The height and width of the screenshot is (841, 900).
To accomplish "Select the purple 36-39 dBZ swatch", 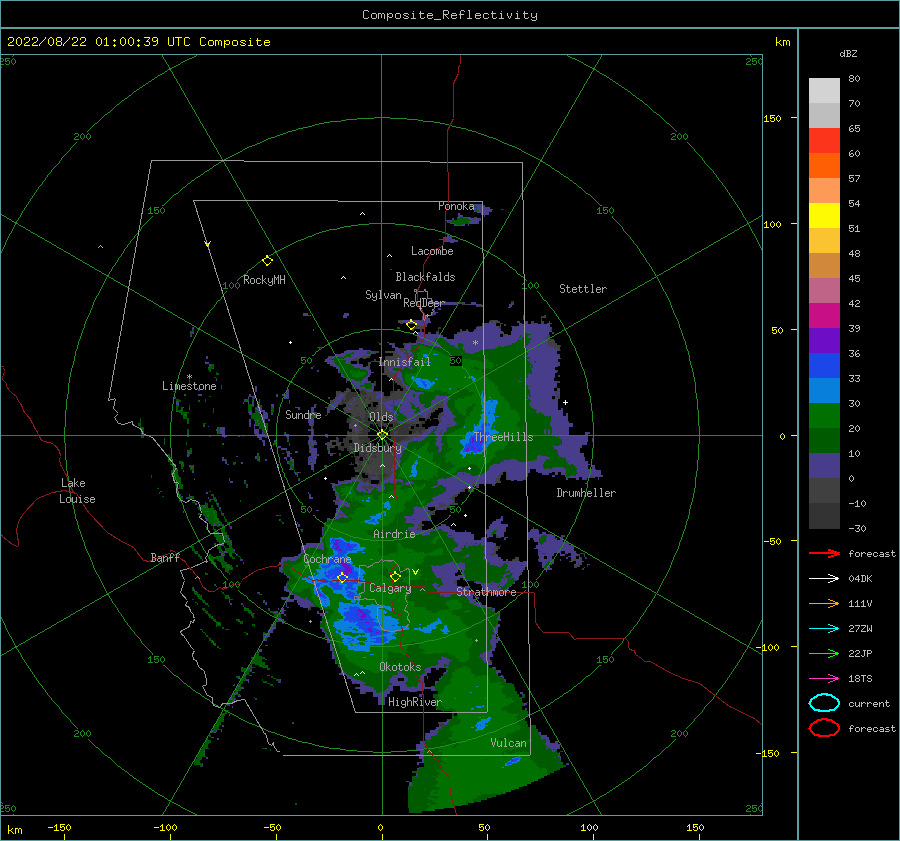I will coord(824,341).
